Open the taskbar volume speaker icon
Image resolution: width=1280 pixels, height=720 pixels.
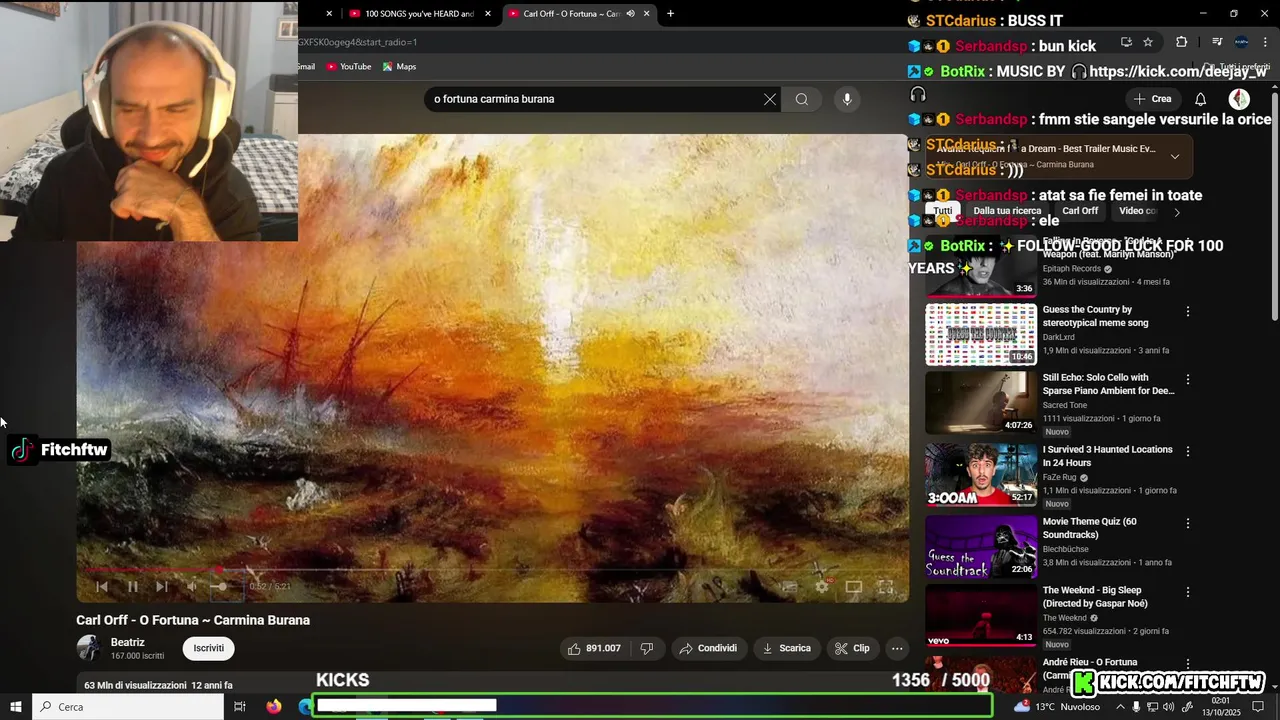[1169, 707]
